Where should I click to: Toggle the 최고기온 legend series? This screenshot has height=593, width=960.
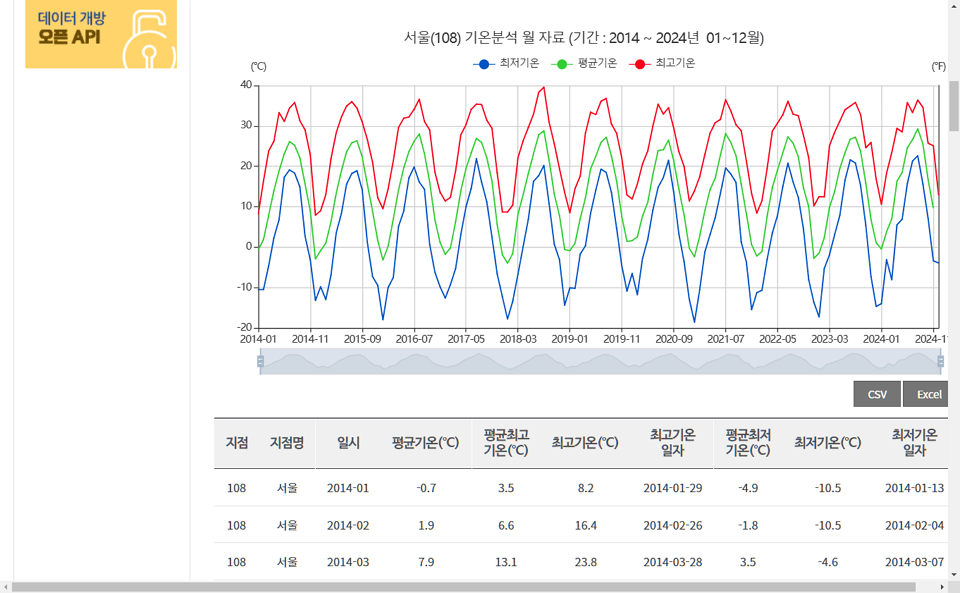pyautogui.click(x=662, y=63)
